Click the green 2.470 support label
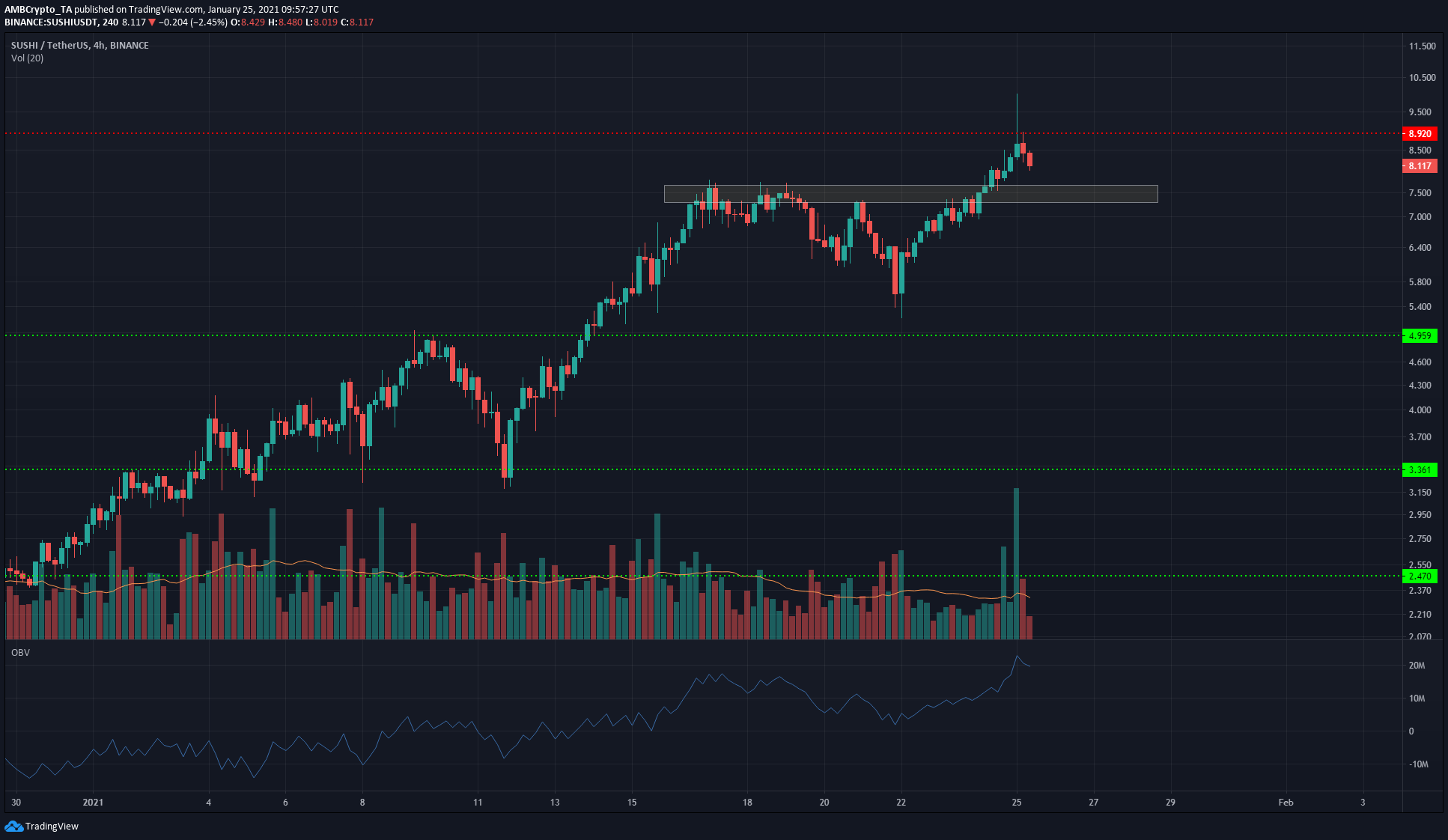The width and height of the screenshot is (1448, 840). click(x=1420, y=576)
